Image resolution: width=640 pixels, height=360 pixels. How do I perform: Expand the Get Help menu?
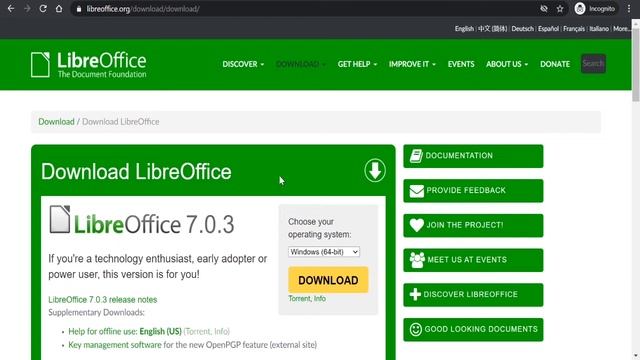(x=357, y=64)
